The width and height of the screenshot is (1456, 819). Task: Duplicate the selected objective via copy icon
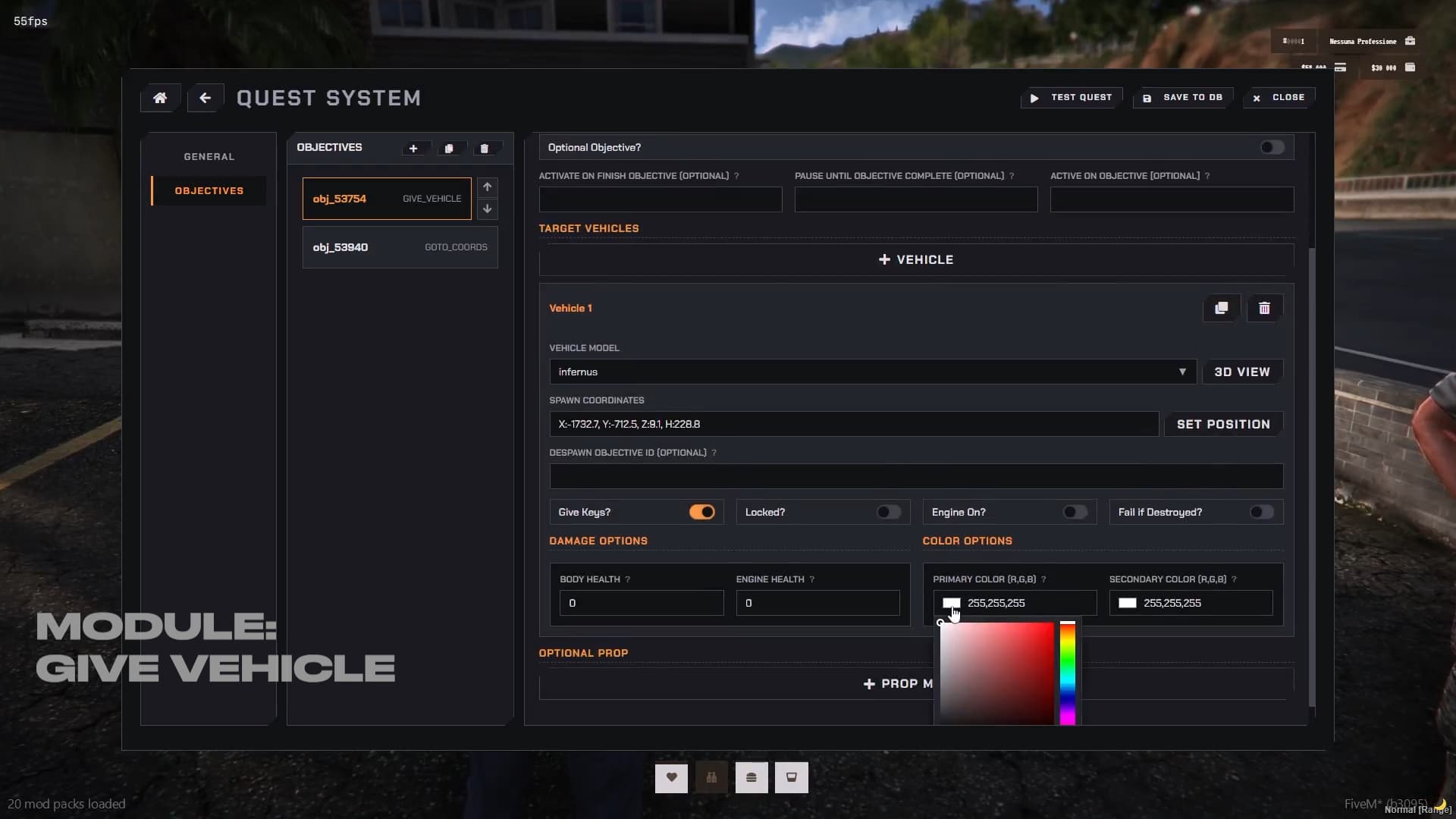pos(449,149)
